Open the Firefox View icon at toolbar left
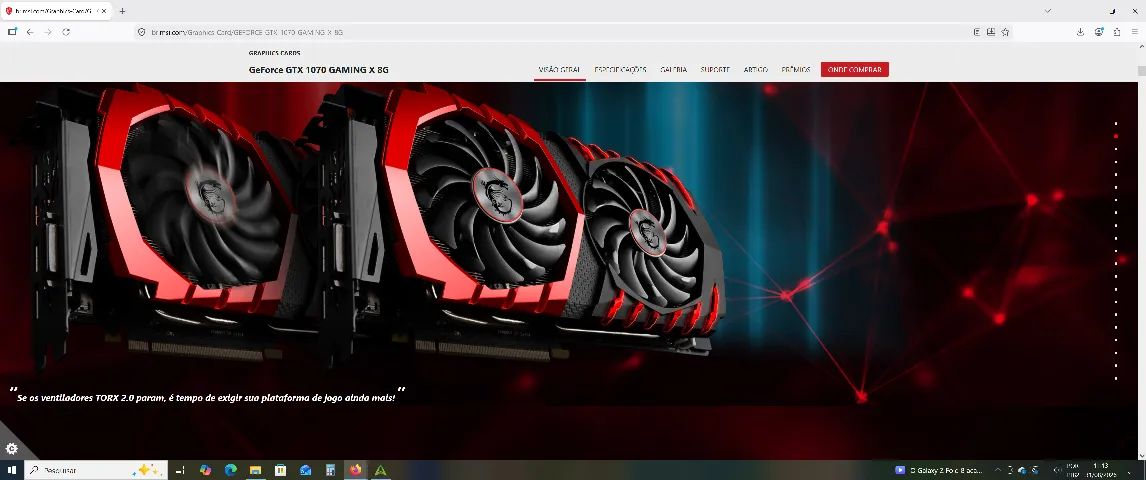Screen dimensions: 1146x480 tap(12, 32)
